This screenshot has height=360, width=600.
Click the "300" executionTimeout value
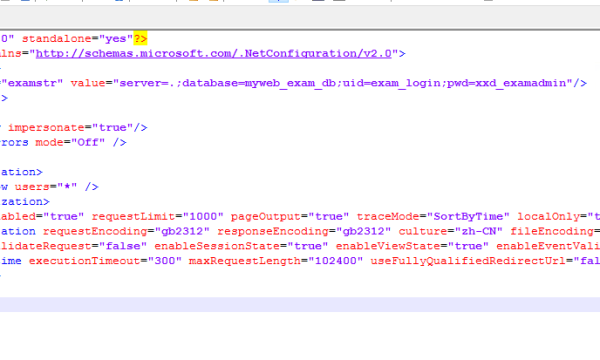coord(165,261)
